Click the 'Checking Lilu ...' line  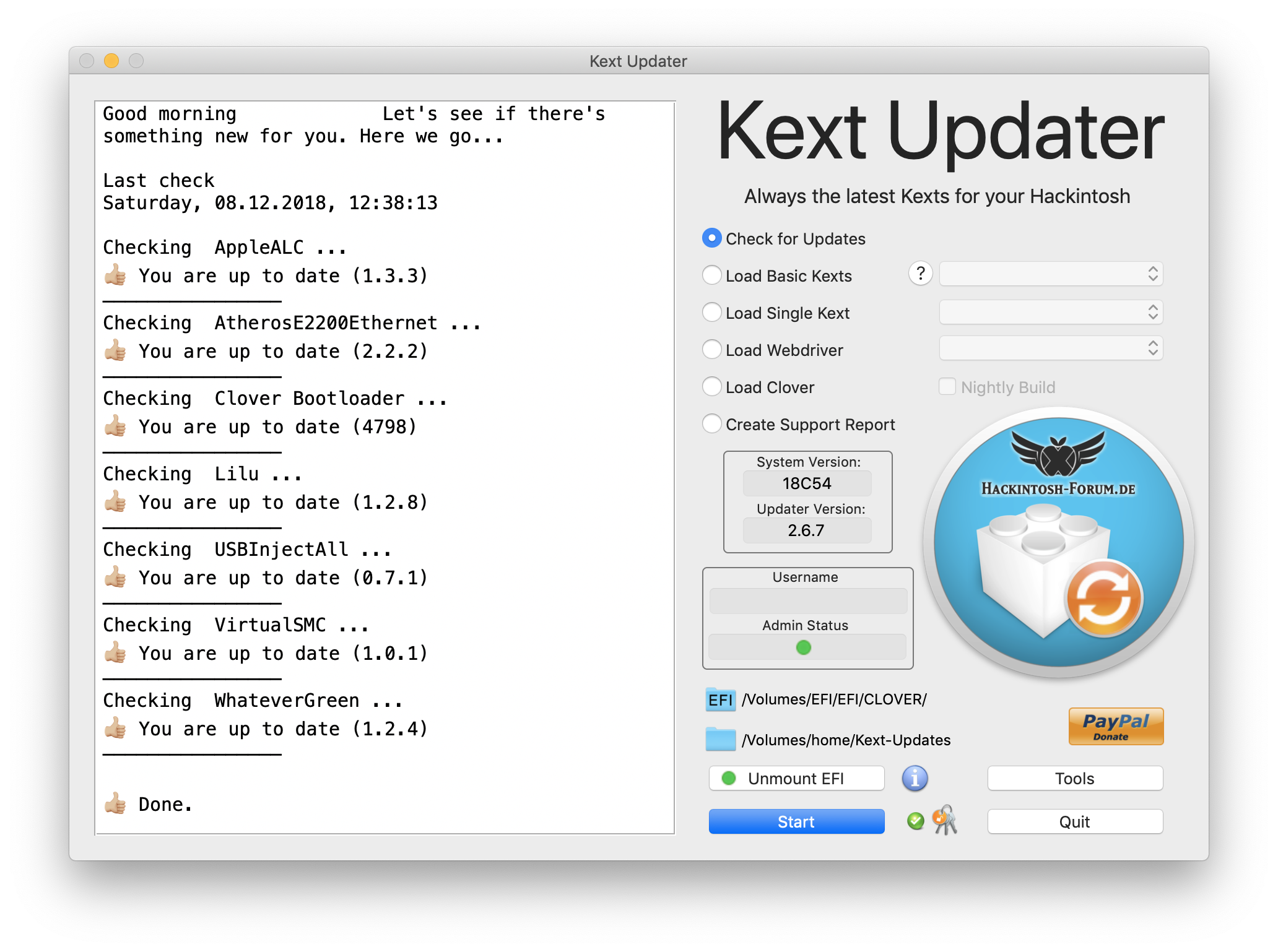pos(202,474)
